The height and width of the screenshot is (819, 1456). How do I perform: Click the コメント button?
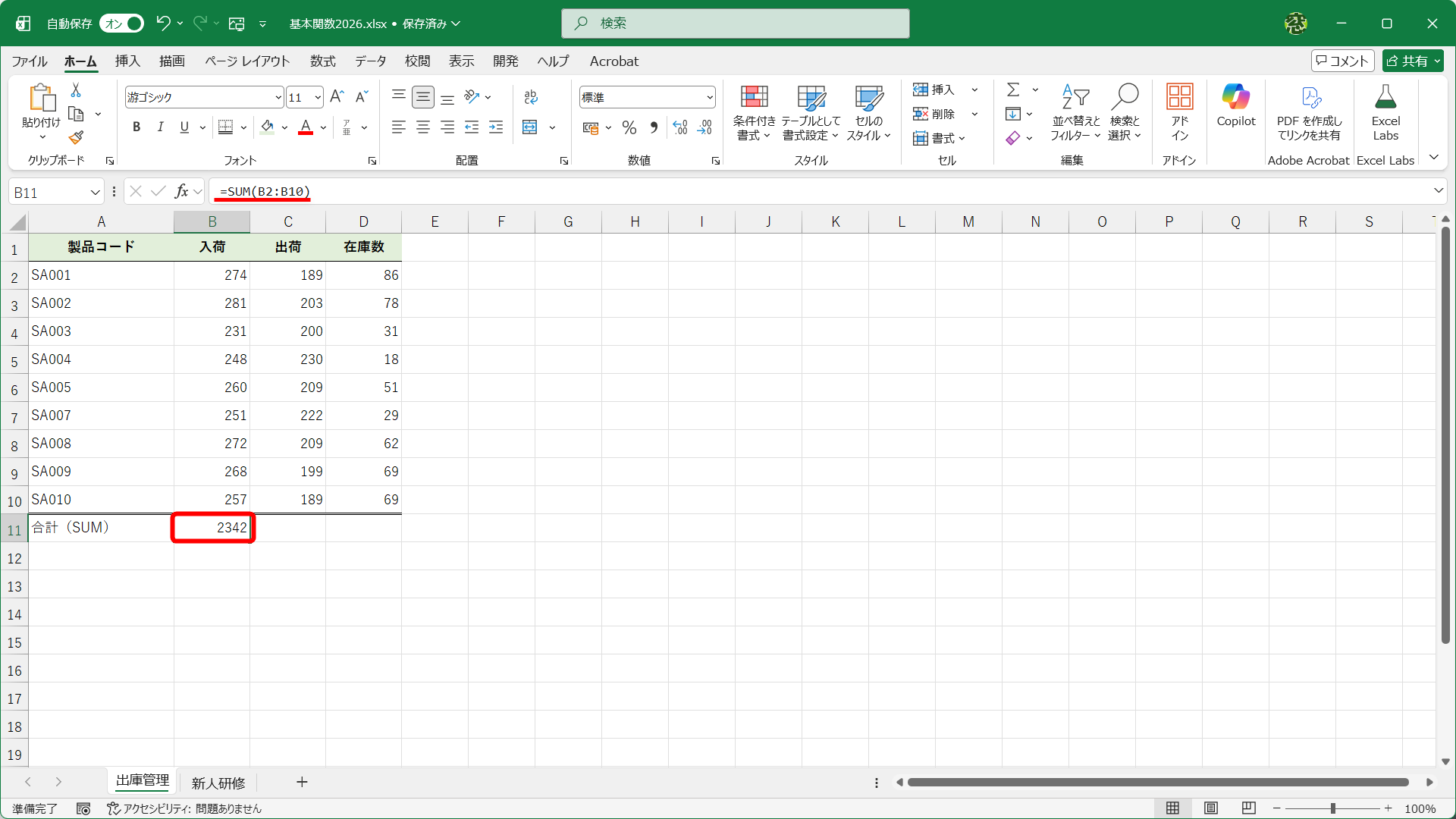click(1342, 61)
